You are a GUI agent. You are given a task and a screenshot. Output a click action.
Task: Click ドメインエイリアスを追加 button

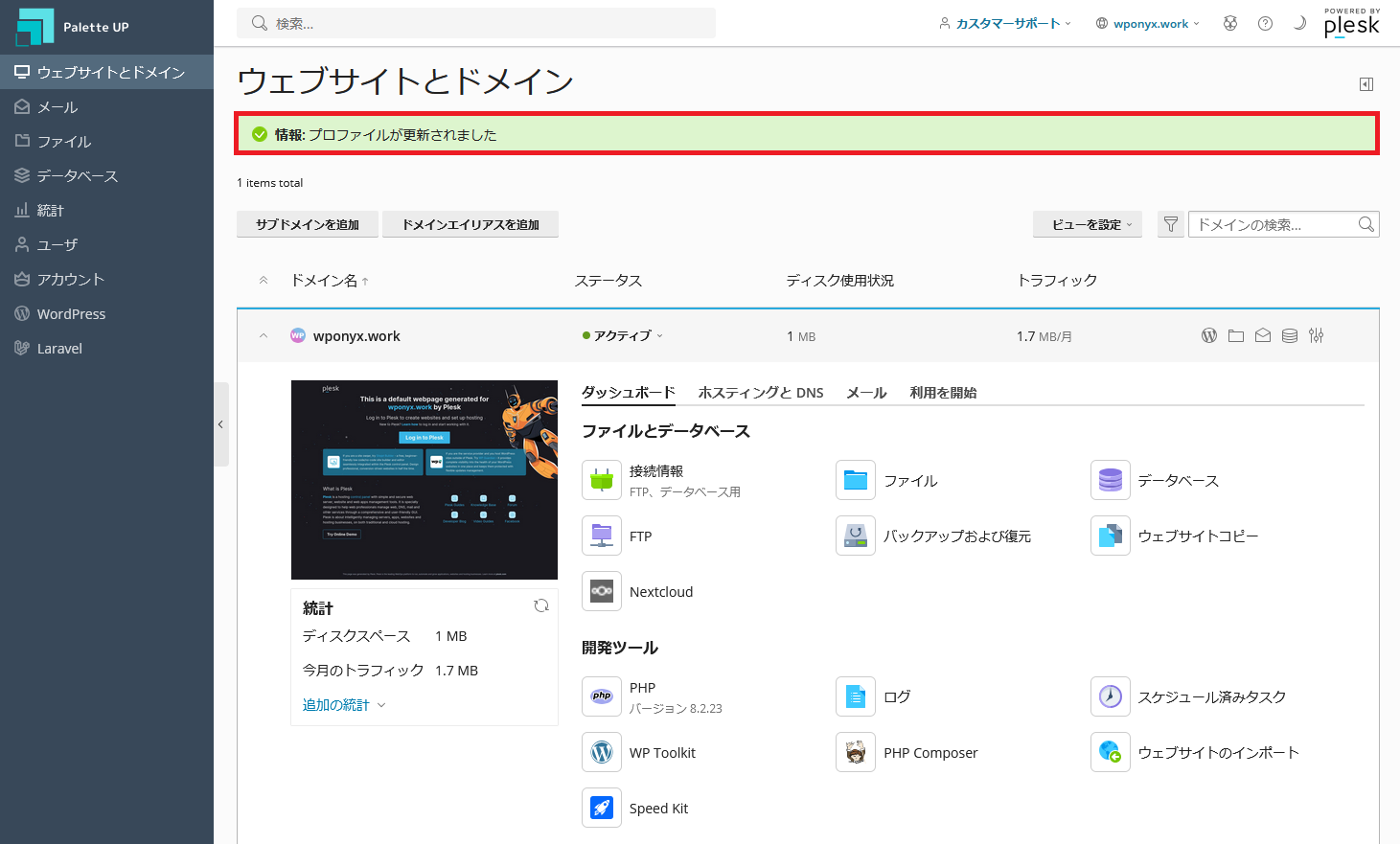tap(470, 224)
